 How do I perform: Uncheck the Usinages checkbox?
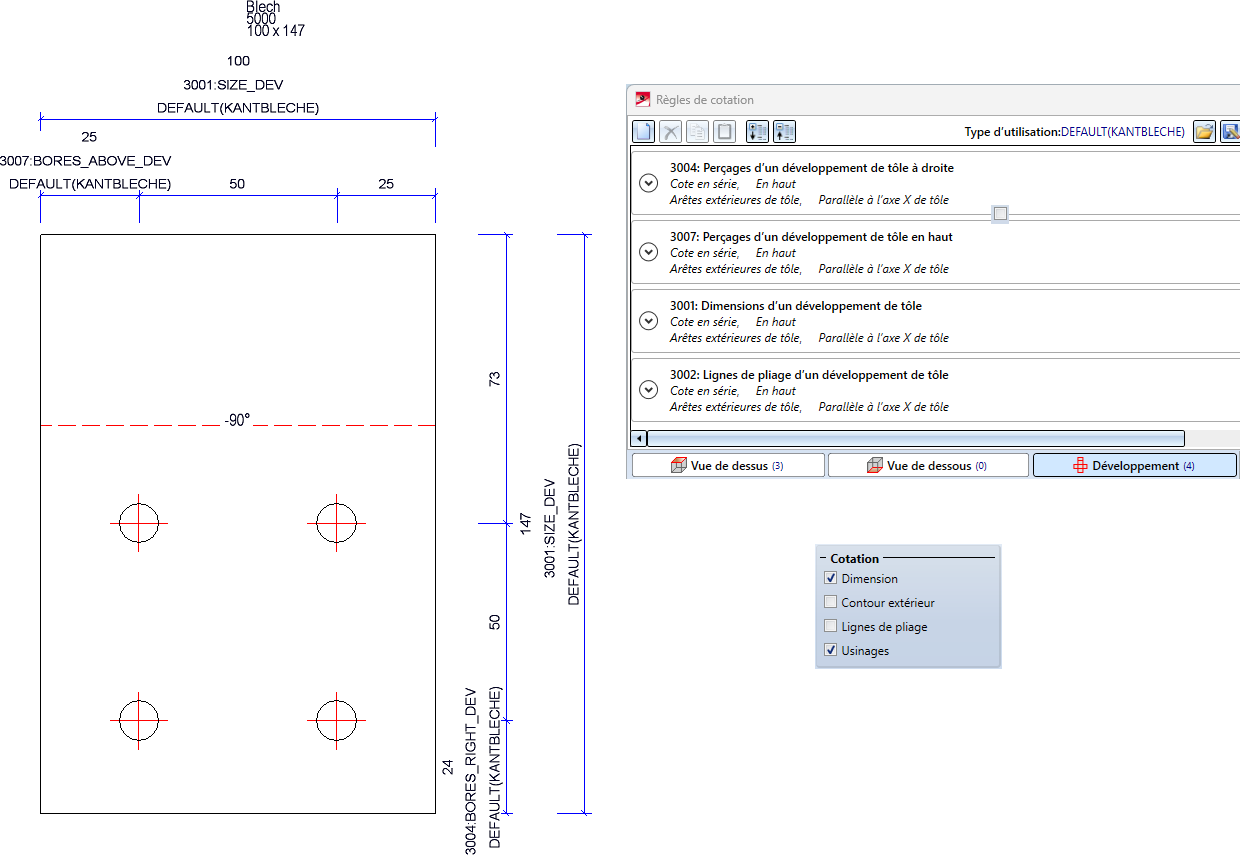point(830,651)
